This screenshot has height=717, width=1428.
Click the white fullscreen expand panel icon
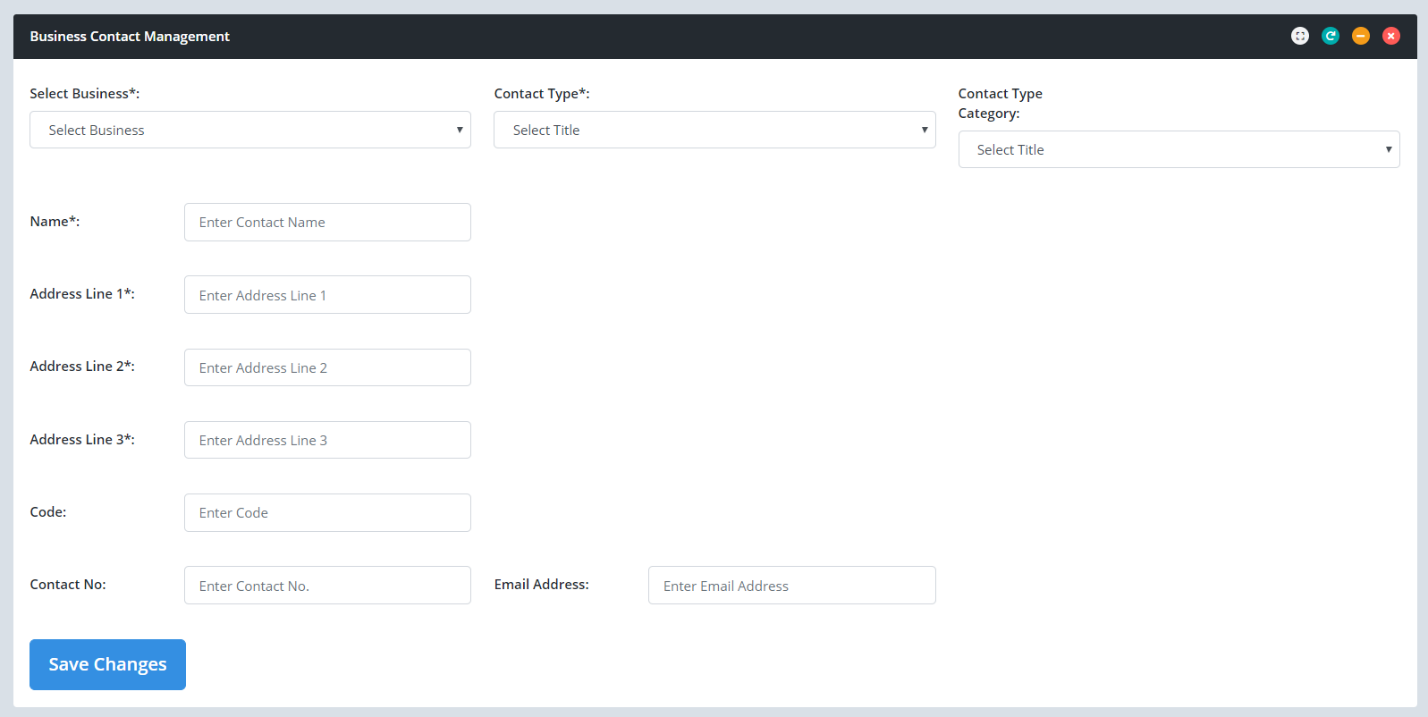pos(1299,36)
